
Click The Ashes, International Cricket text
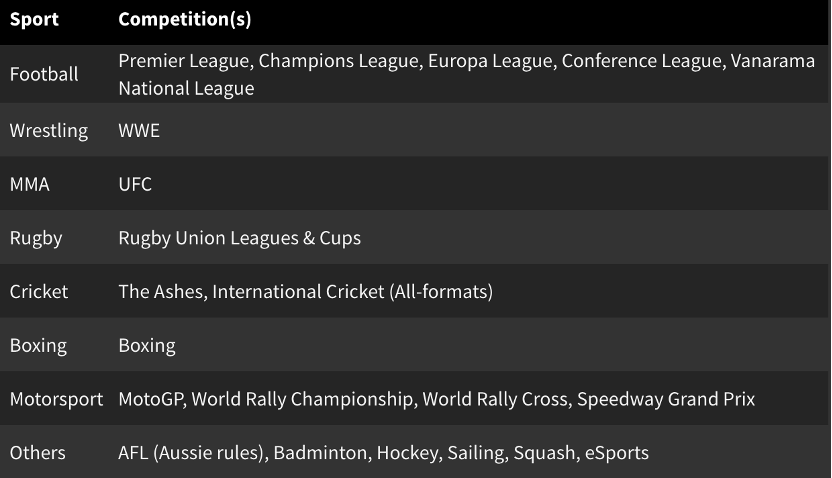(305, 292)
